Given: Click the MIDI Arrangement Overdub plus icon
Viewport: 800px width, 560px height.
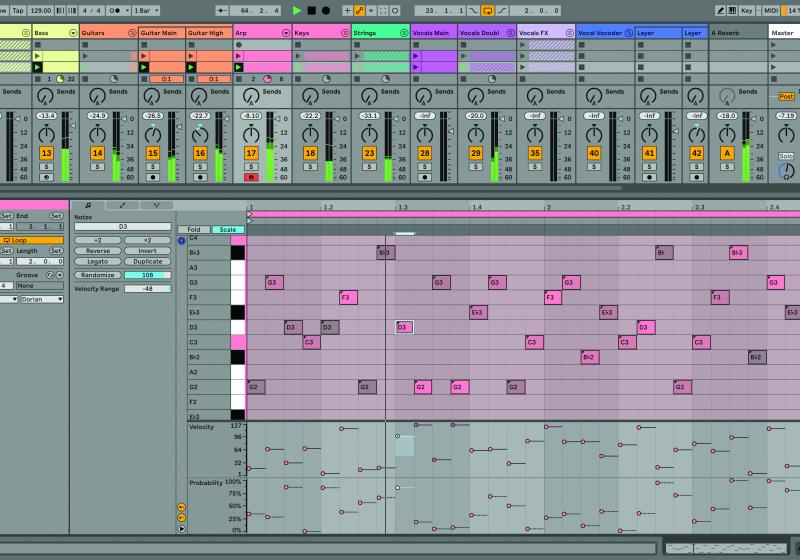Looking at the screenshot, I should (x=347, y=10).
